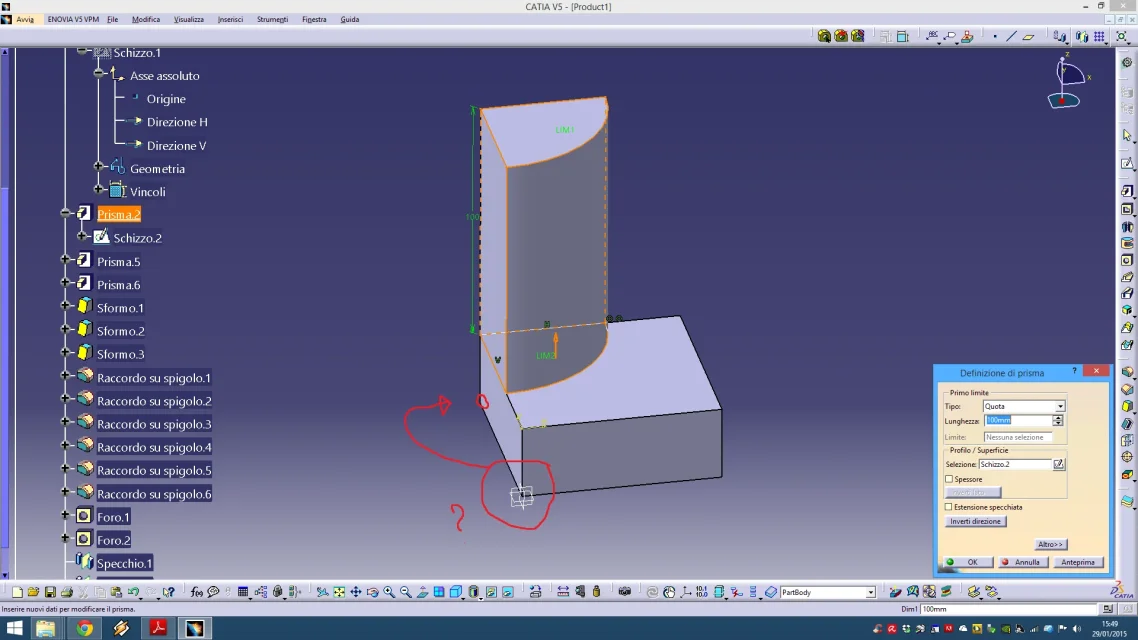The height and width of the screenshot is (640, 1138).
Task: Select the Hole tool
Action: (1127, 260)
